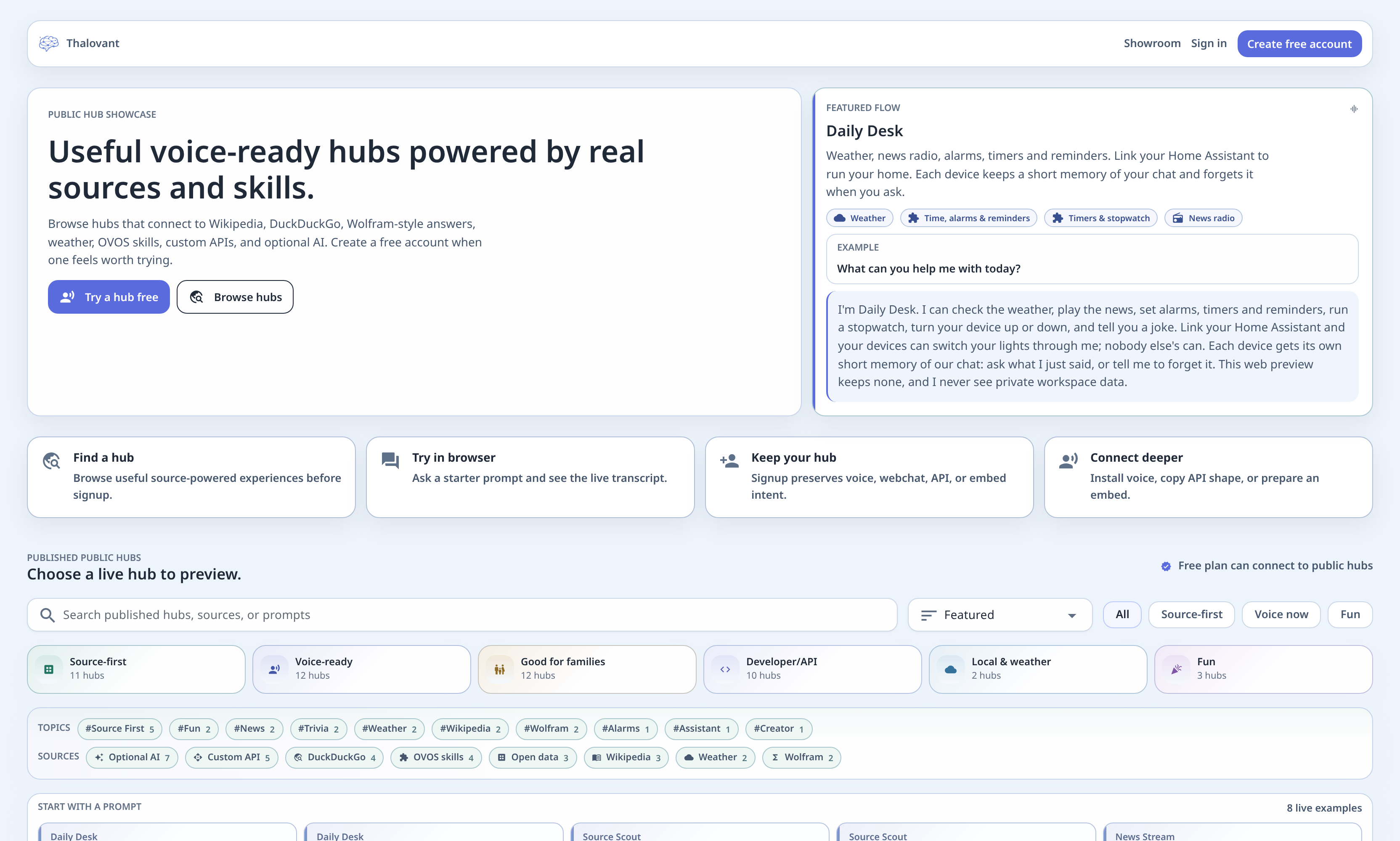The image size is (1400, 841).
Task: Click the Thalovant brain logo icon
Action: (49, 43)
